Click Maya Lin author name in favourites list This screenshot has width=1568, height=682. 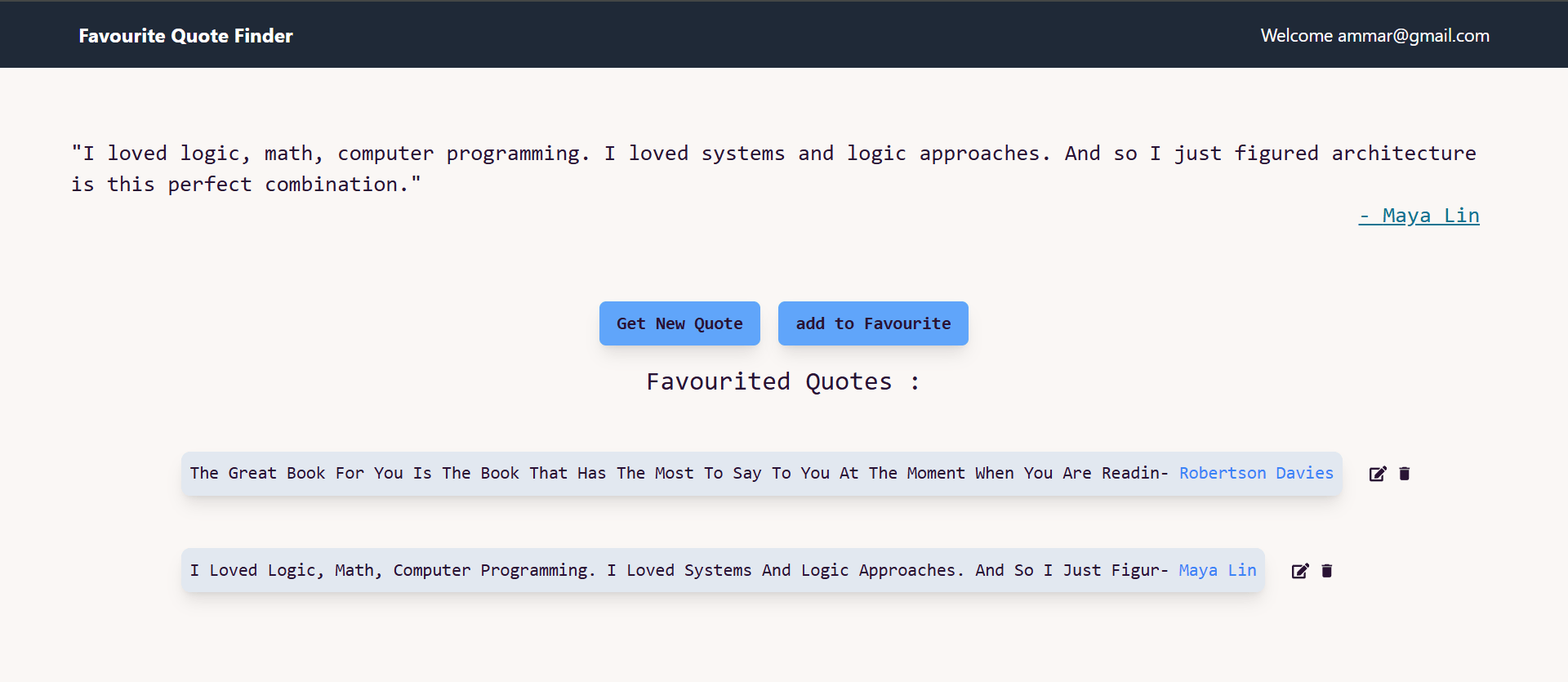tap(1217, 570)
